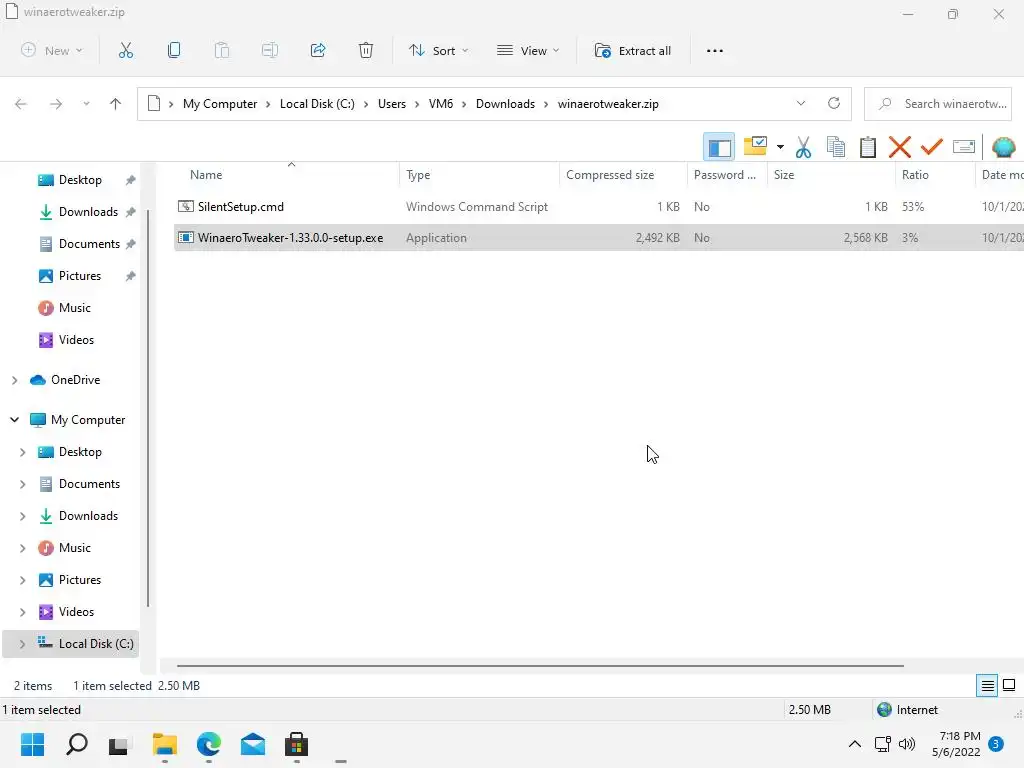Click Users in the address breadcrumb
This screenshot has height=768, width=1024.
(x=392, y=104)
